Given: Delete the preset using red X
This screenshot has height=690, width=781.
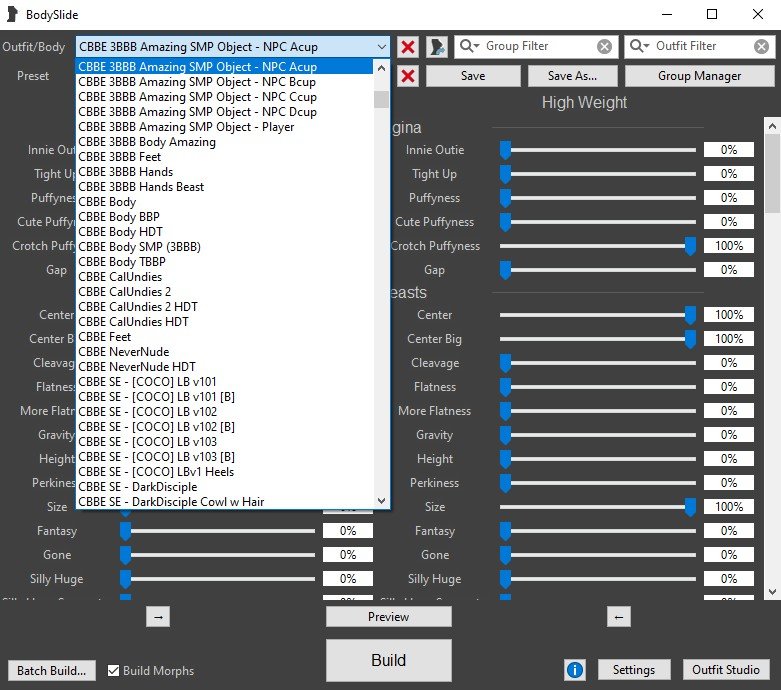Looking at the screenshot, I should [x=408, y=76].
